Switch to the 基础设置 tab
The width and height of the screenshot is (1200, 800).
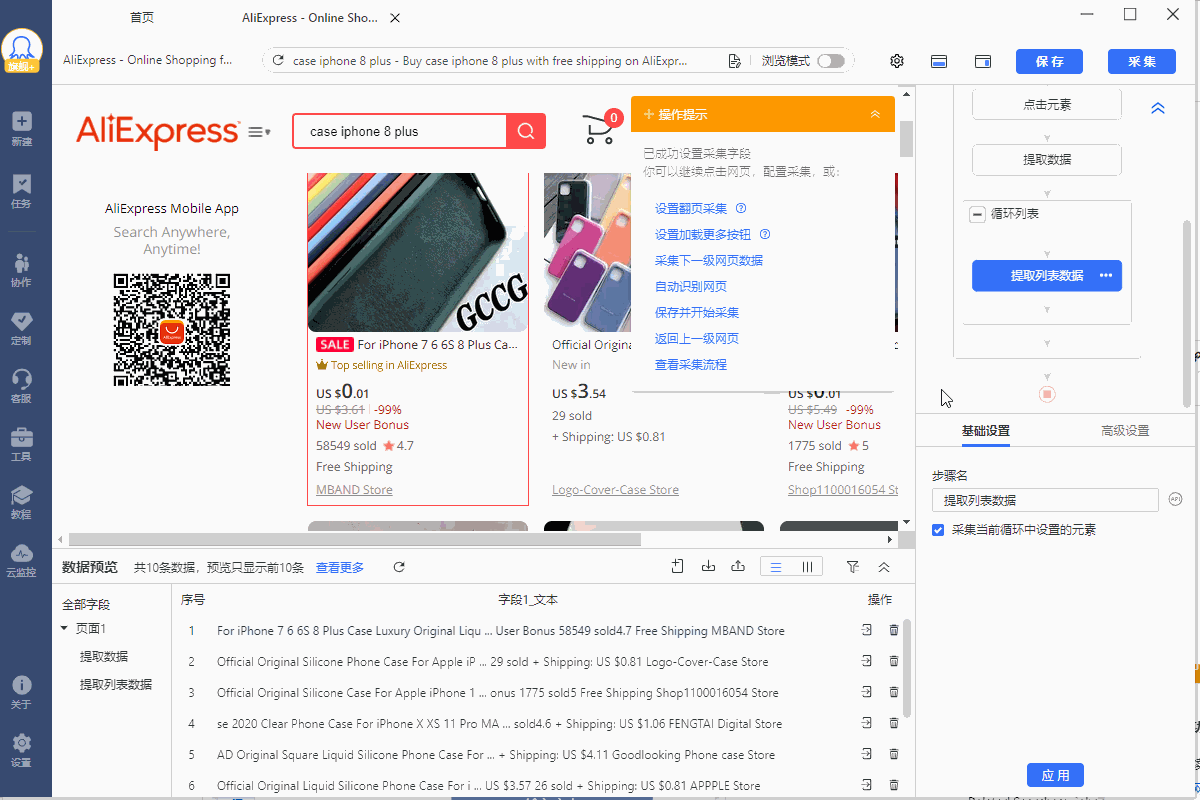pos(985,431)
